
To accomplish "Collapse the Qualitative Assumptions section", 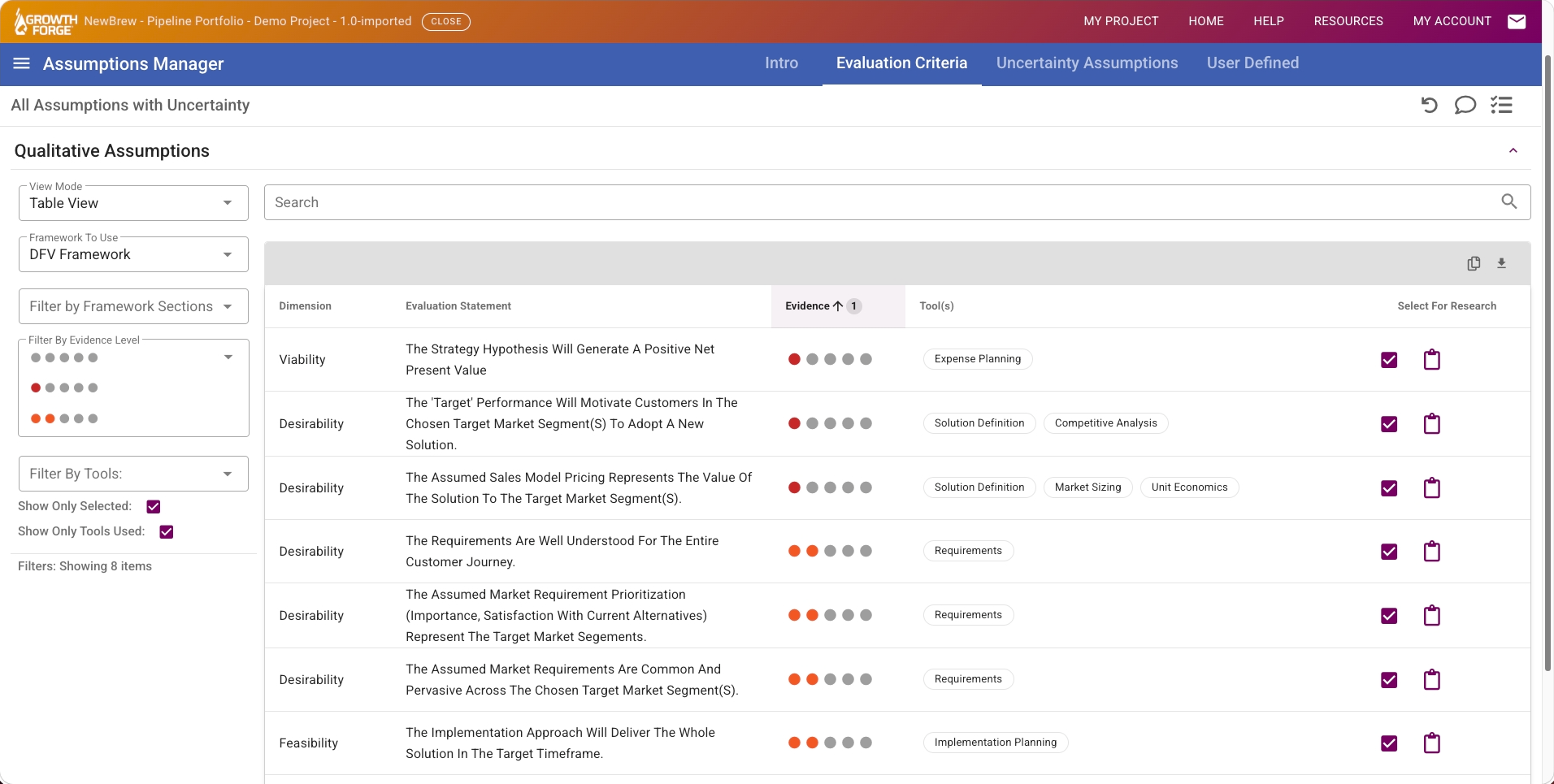I will (x=1513, y=150).
